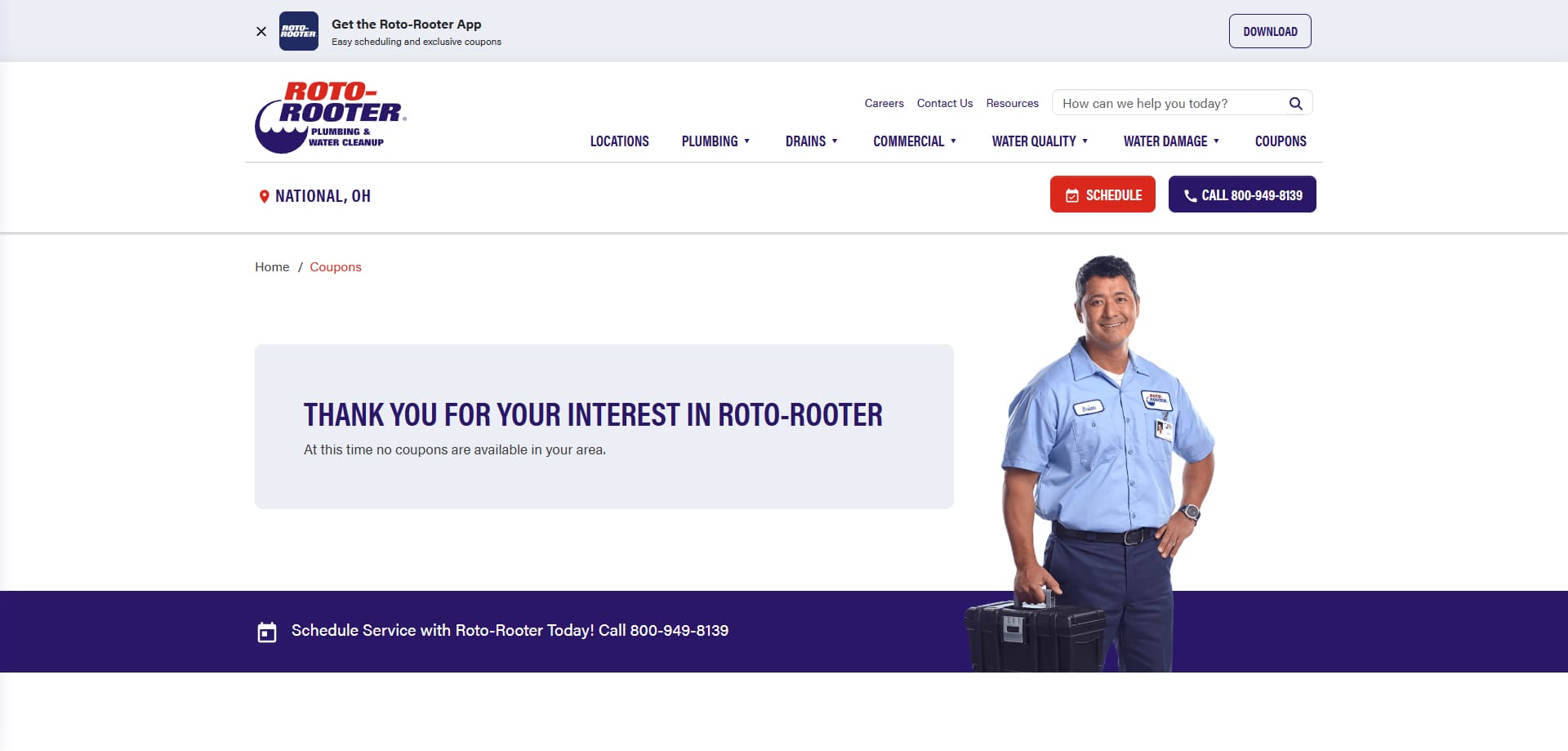
Task: Open the Water Damage menu
Action: point(1165,141)
